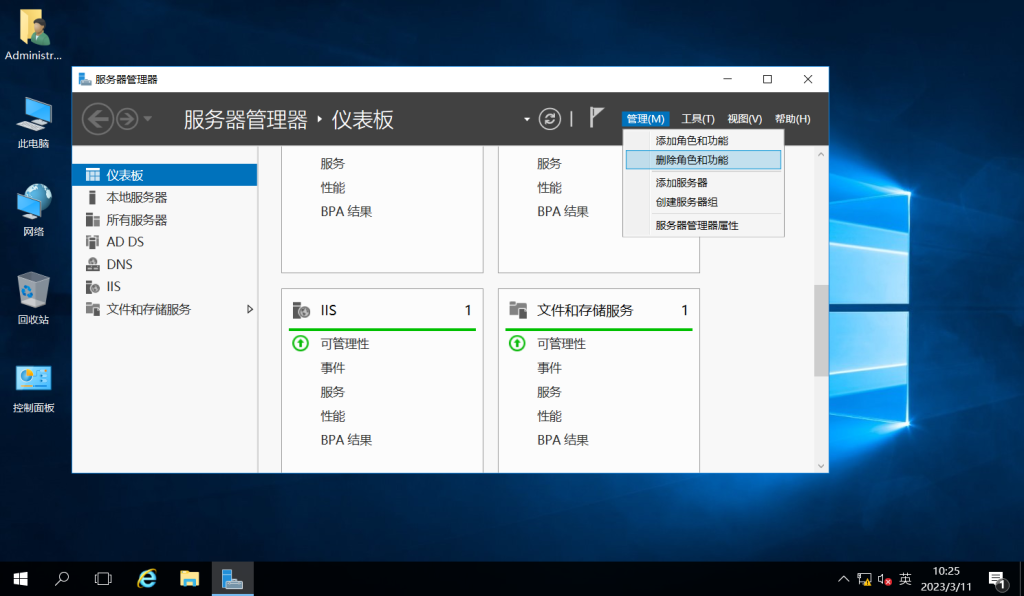Open 性能 in the IIS tile
Image resolution: width=1024 pixels, height=596 pixels.
click(332, 416)
